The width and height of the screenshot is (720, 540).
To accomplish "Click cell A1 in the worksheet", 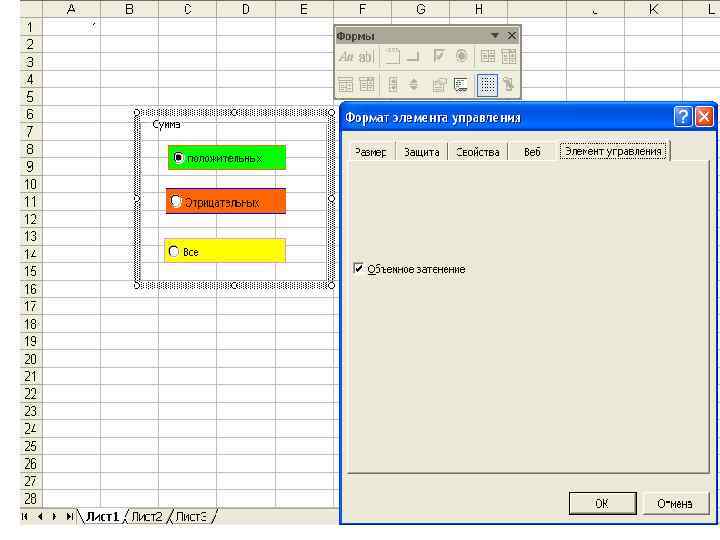I will coord(71,27).
